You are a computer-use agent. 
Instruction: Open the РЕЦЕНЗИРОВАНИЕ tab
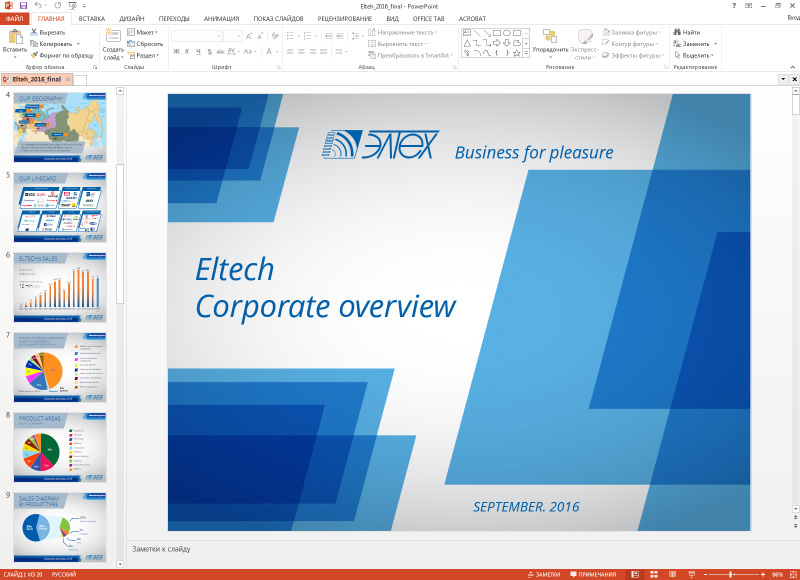pos(345,18)
